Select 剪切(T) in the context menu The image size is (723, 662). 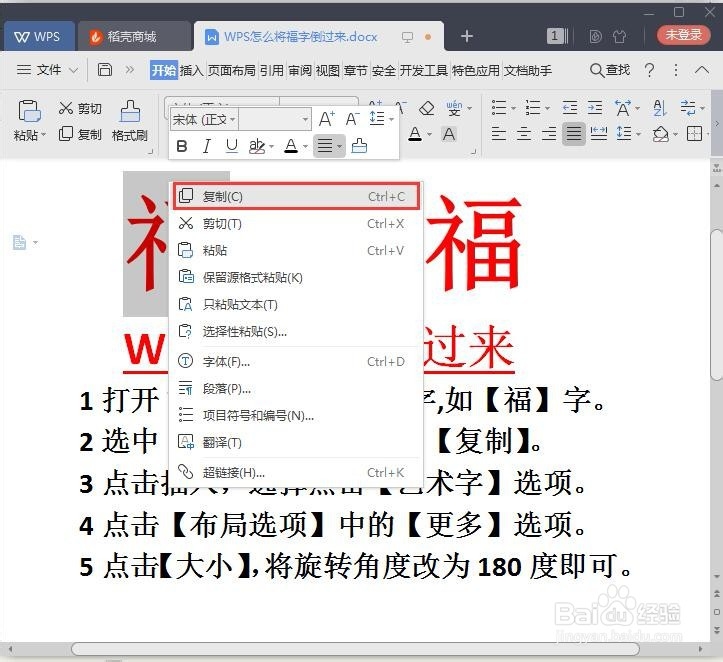click(296, 224)
